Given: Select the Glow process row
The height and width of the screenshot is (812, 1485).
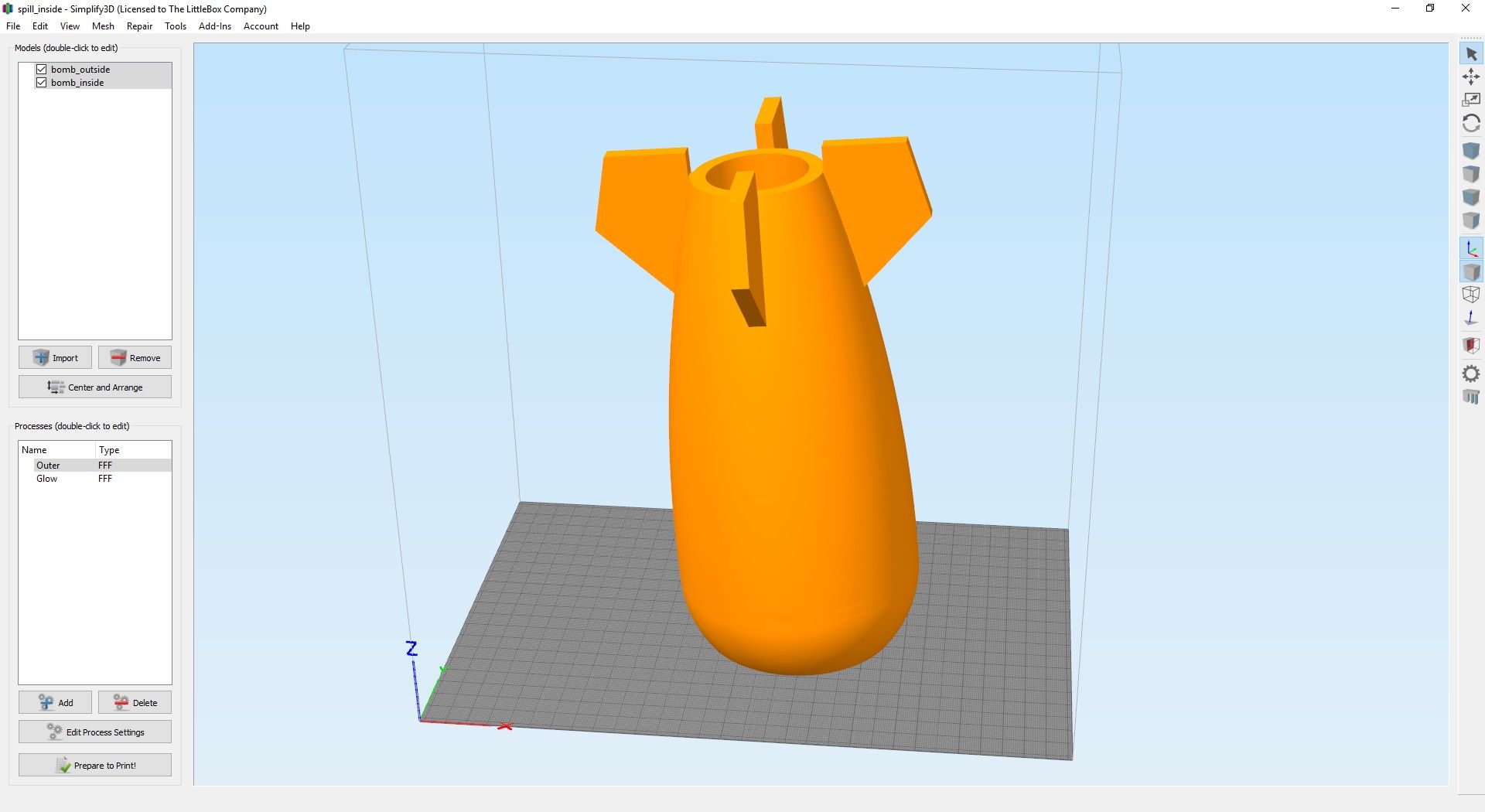Looking at the screenshot, I should [x=95, y=479].
